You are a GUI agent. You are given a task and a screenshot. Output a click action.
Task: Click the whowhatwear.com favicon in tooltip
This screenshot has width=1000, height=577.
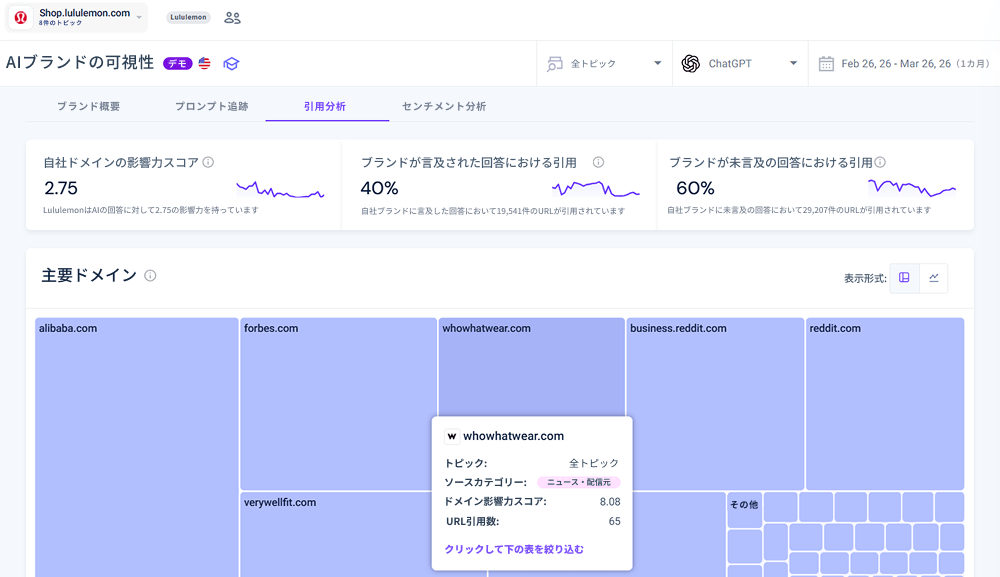coord(452,436)
